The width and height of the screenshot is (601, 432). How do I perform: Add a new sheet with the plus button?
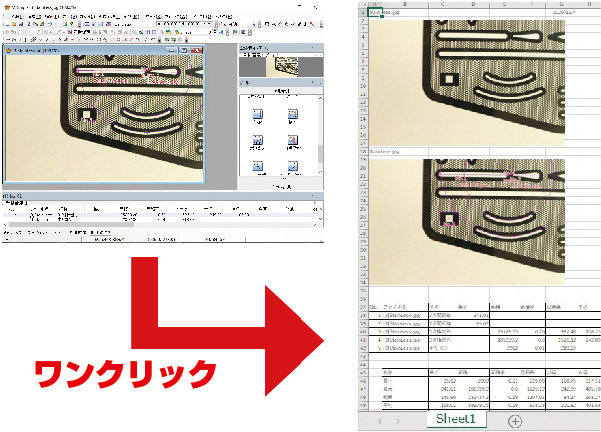tap(515, 421)
